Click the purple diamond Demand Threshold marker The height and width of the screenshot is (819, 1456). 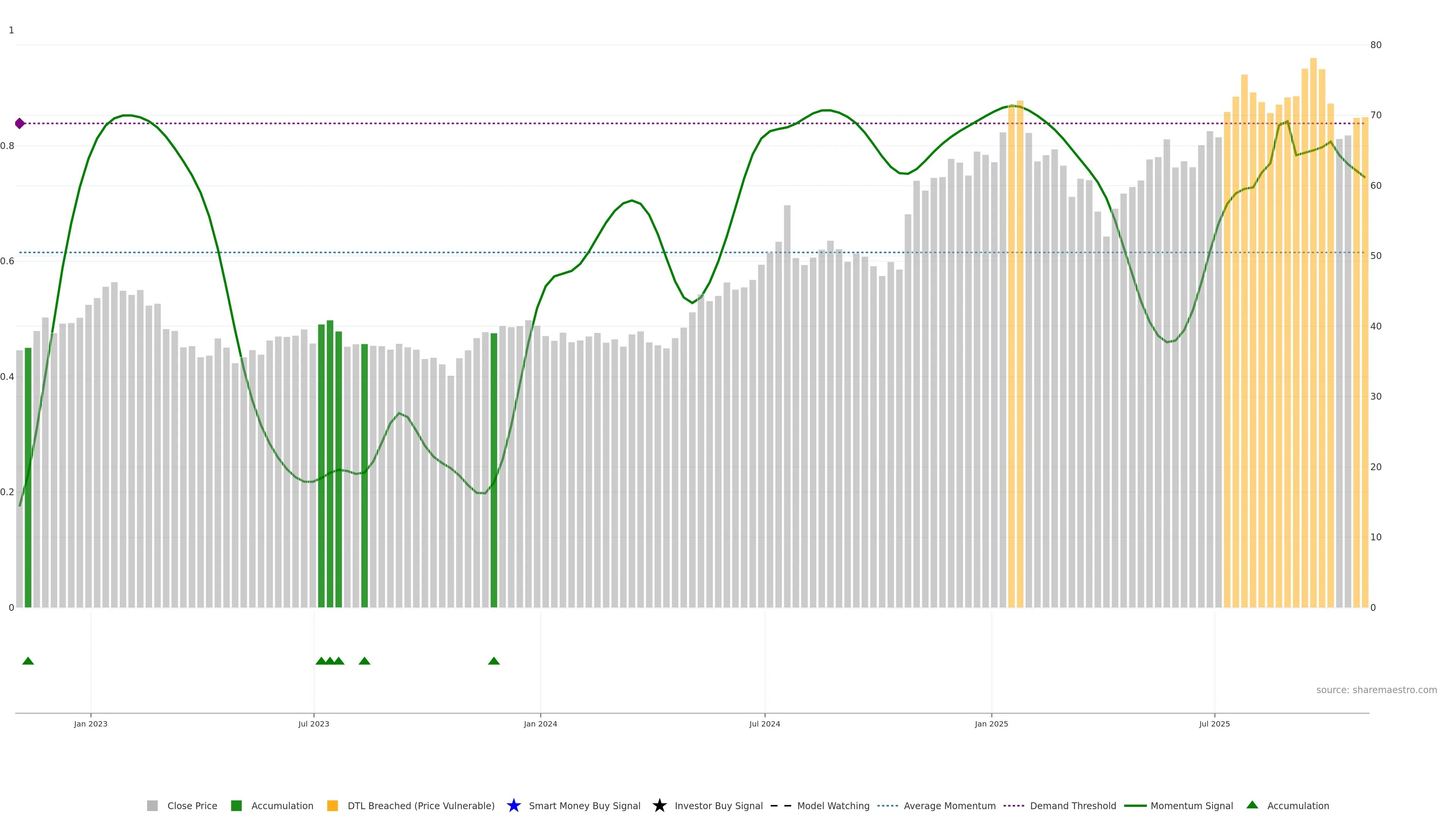20,123
